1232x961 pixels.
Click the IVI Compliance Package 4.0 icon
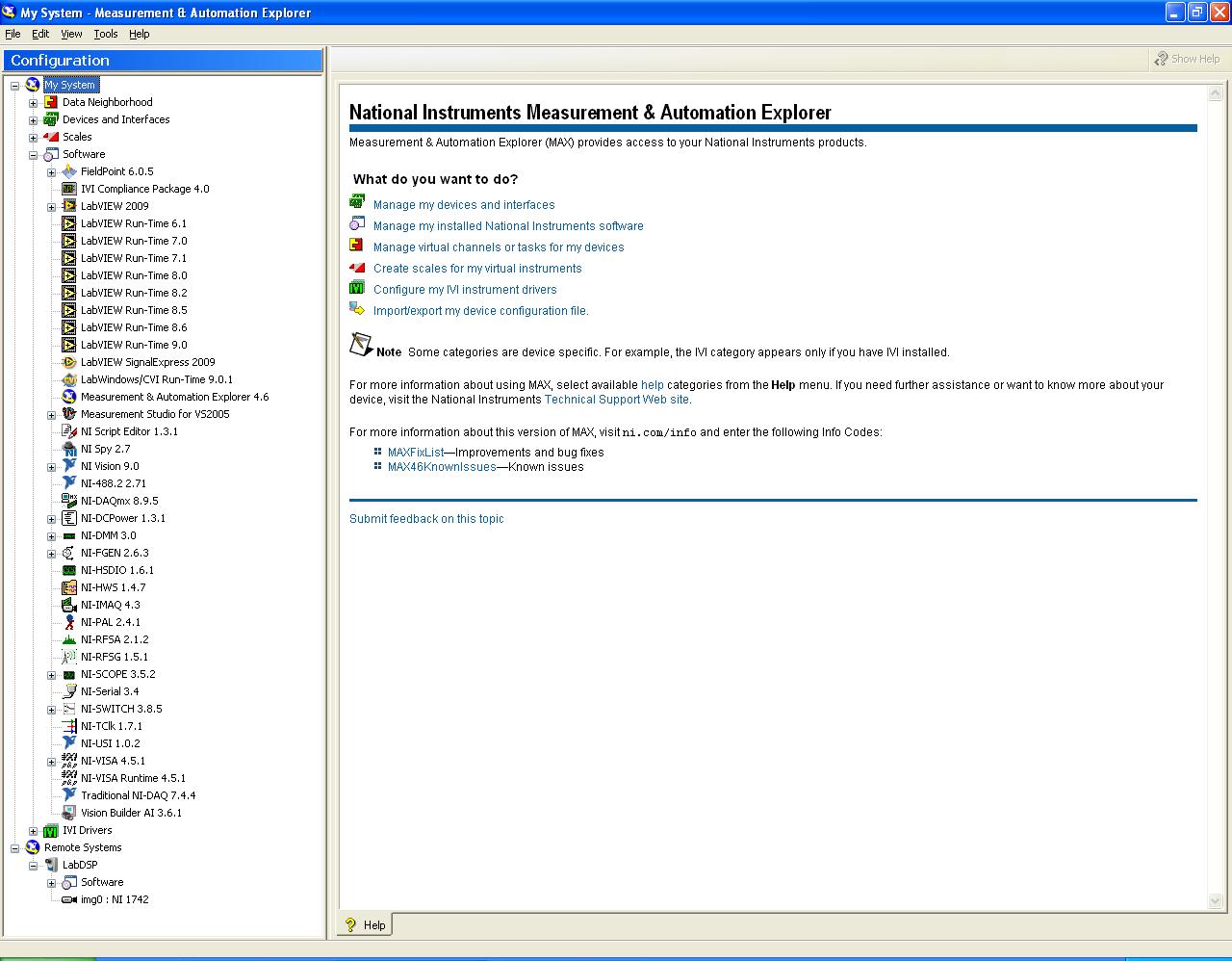point(69,189)
